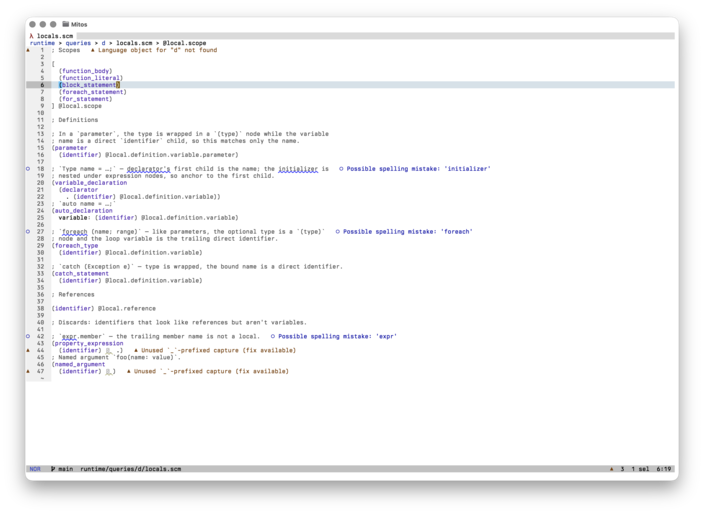Click the underlined word "declarator's" on line 18
This screenshot has width=704, height=514.
click(149, 169)
